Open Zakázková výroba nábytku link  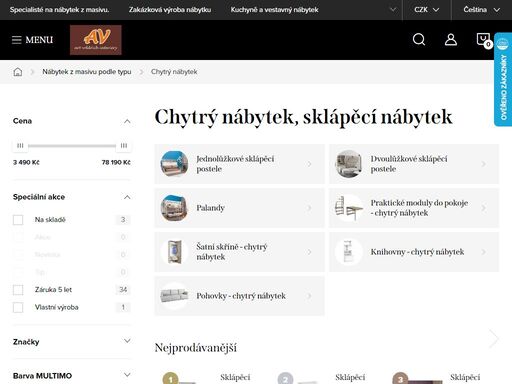170,10
